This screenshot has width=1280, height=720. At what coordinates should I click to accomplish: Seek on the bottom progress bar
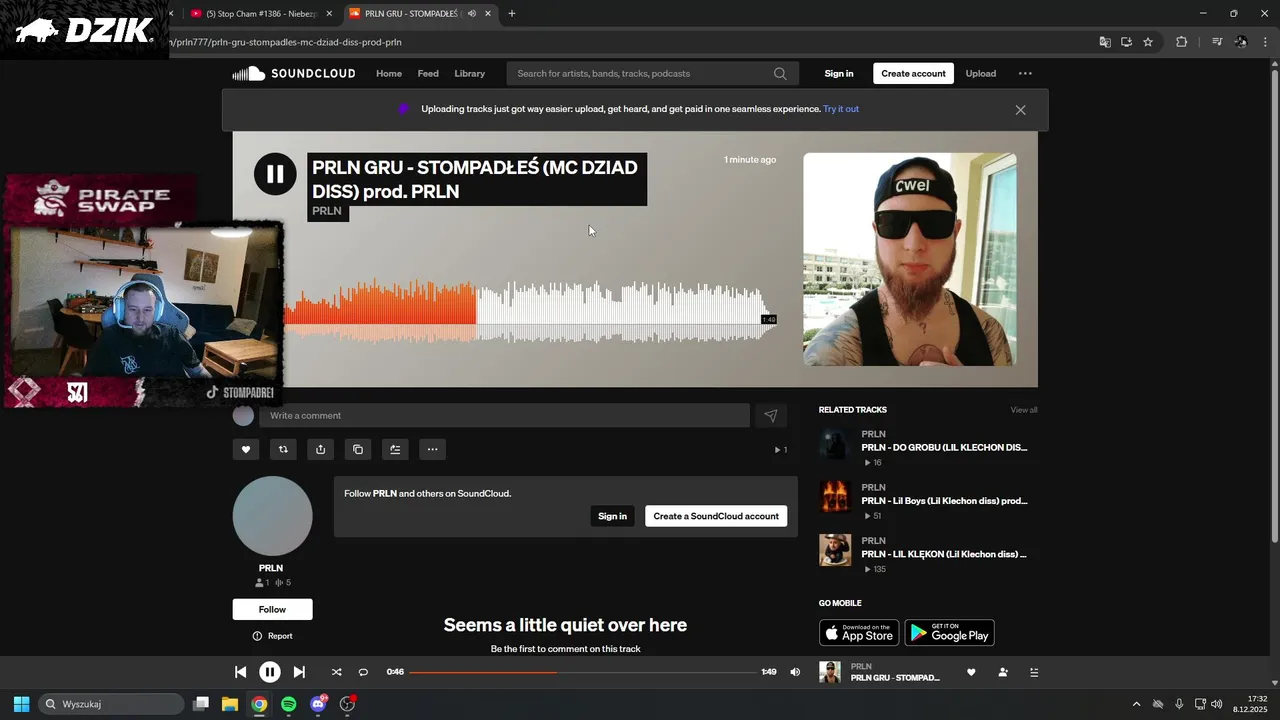583,672
